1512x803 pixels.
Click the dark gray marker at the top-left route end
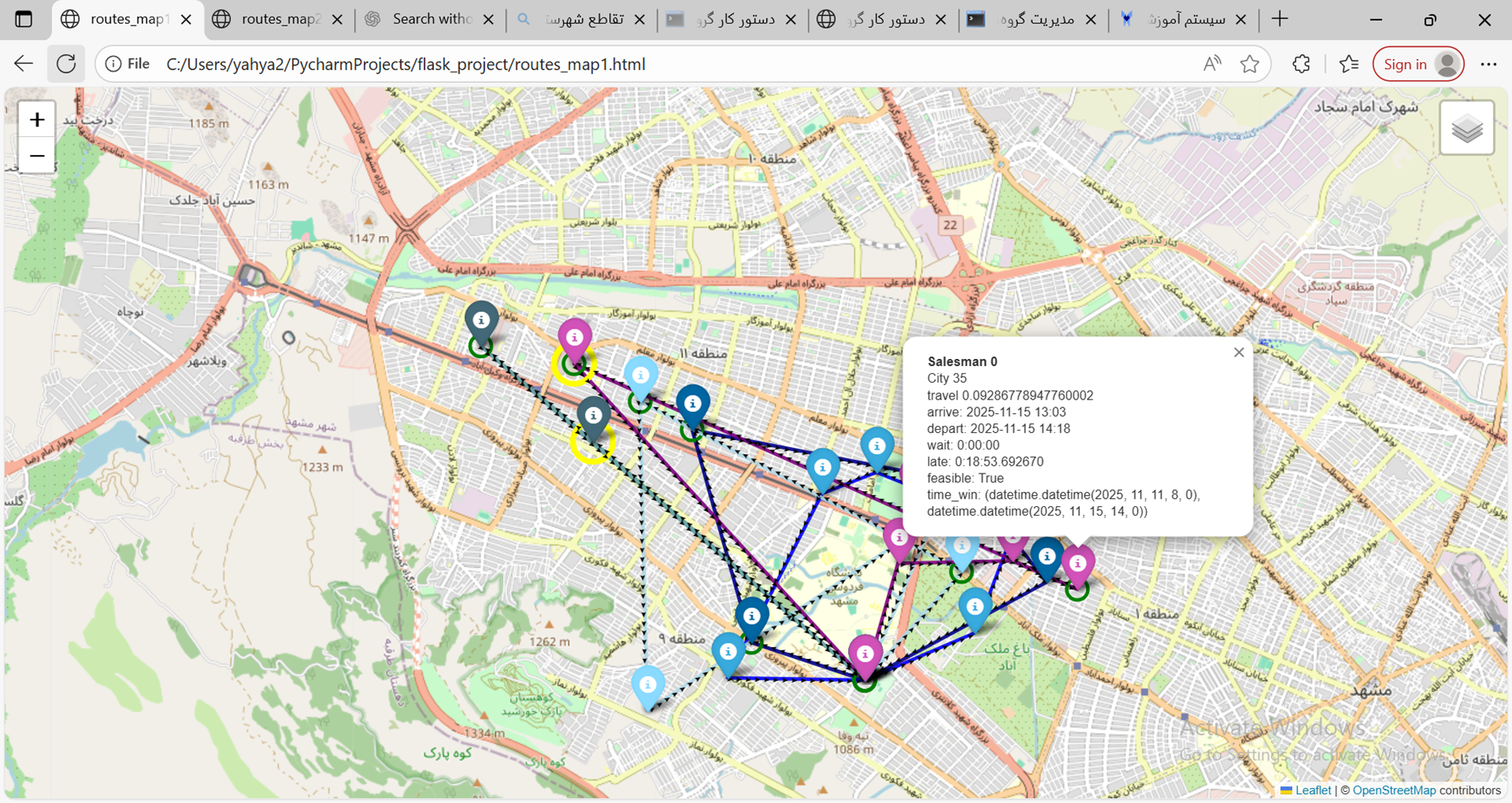tap(481, 321)
